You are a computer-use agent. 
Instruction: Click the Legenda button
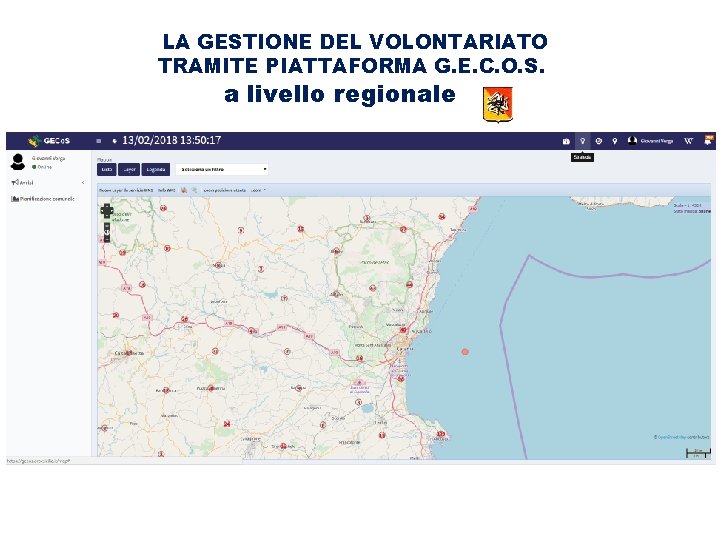pos(156,169)
